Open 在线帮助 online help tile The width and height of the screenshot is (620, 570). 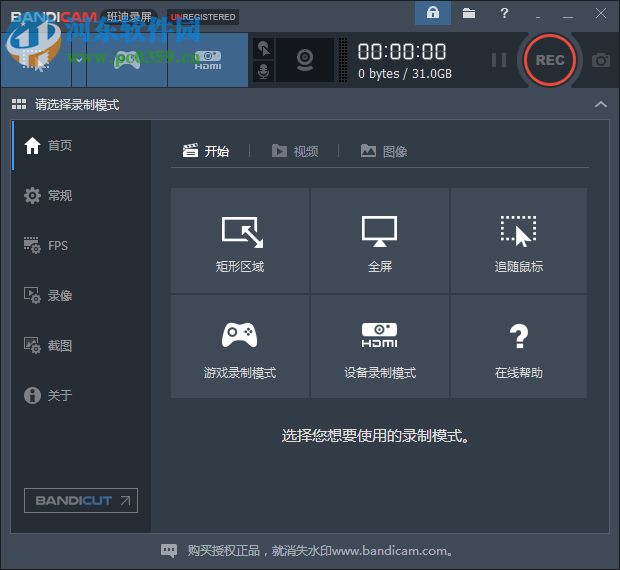tap(519, 346)
